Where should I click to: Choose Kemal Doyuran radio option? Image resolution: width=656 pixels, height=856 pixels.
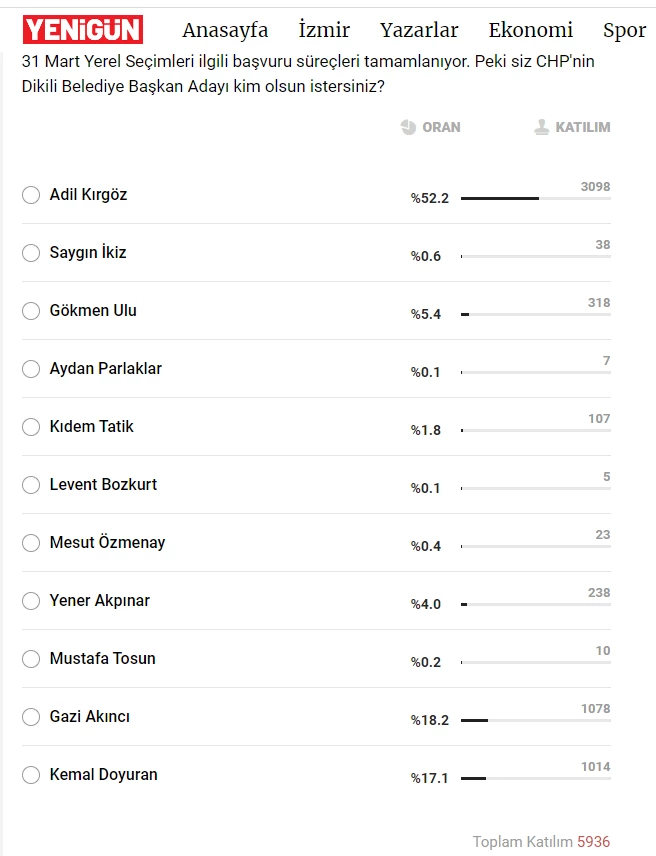click(31, 775)
